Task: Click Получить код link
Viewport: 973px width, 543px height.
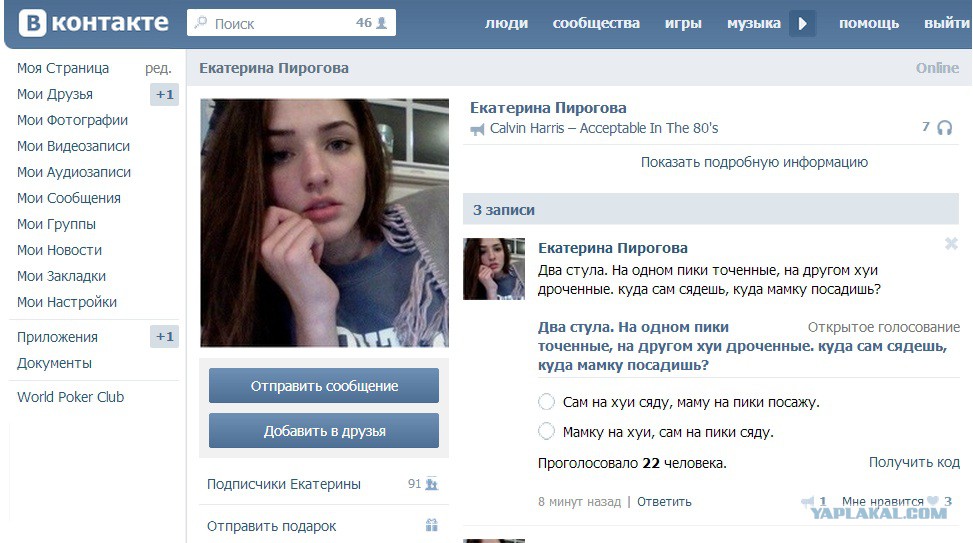Action: (x=914, y=462)
